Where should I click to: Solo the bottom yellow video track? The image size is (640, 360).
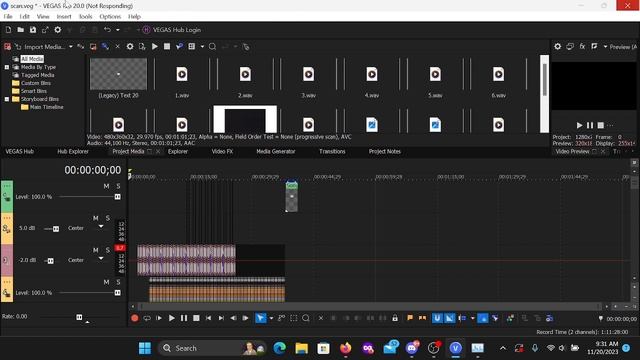pyautogui.click(x=118, y=282)
